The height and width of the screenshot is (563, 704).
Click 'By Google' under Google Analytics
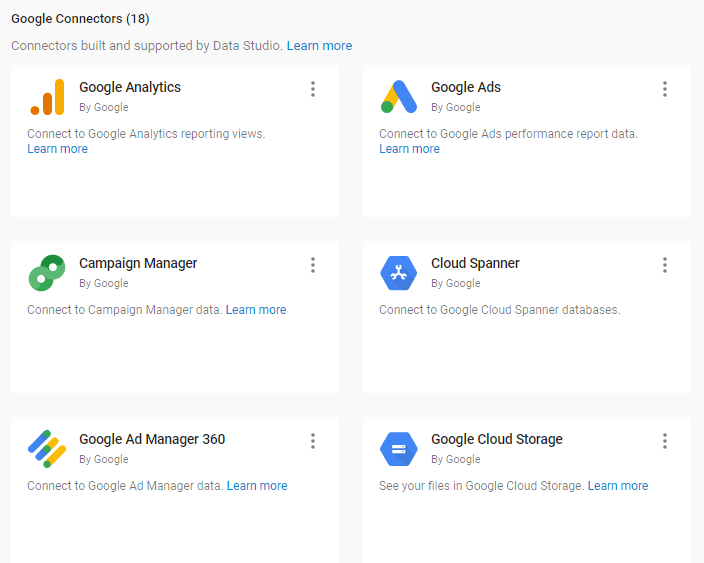click(x=104, y=107)
